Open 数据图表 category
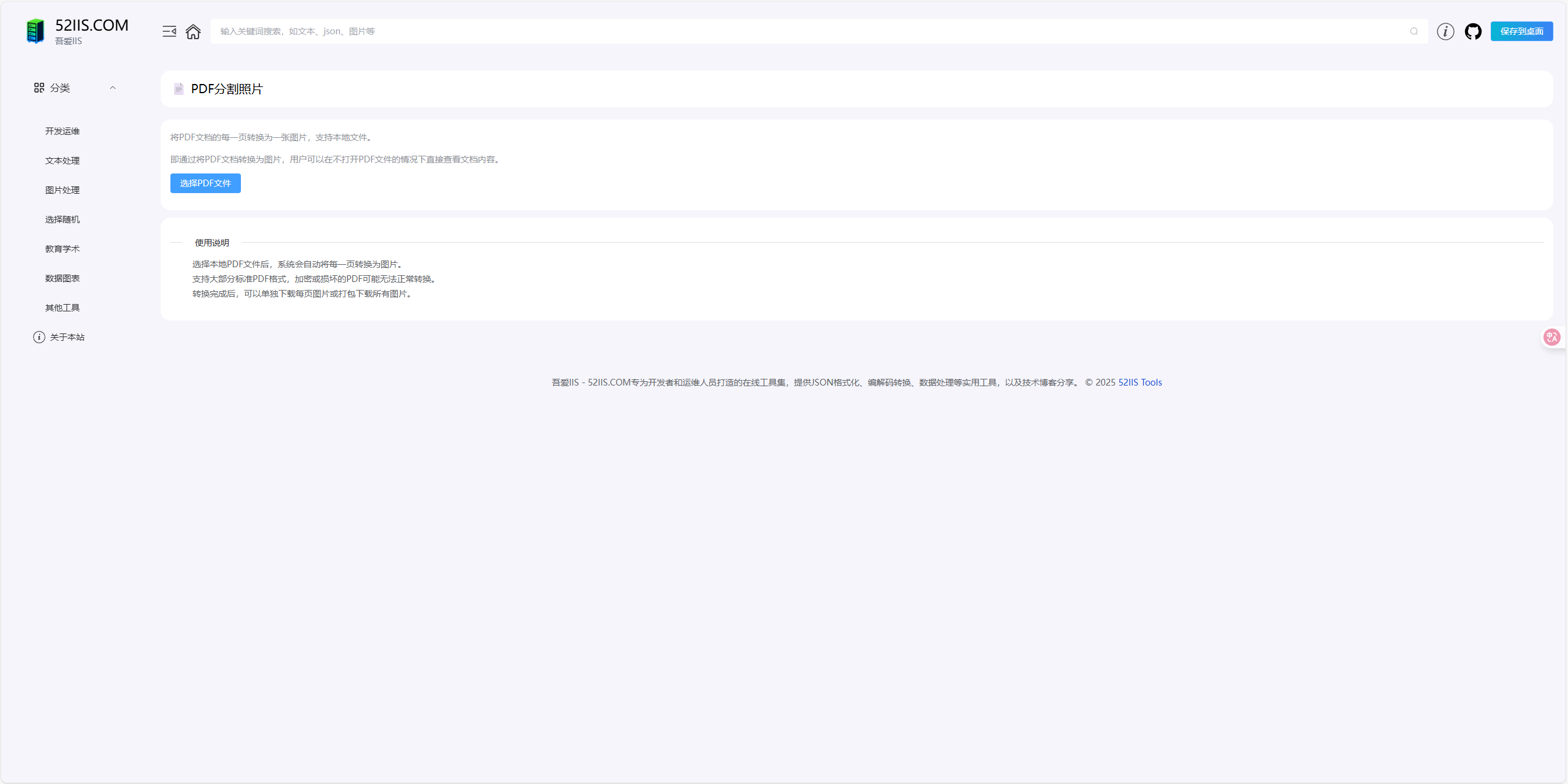1568x784 pixels. [62, 278]
